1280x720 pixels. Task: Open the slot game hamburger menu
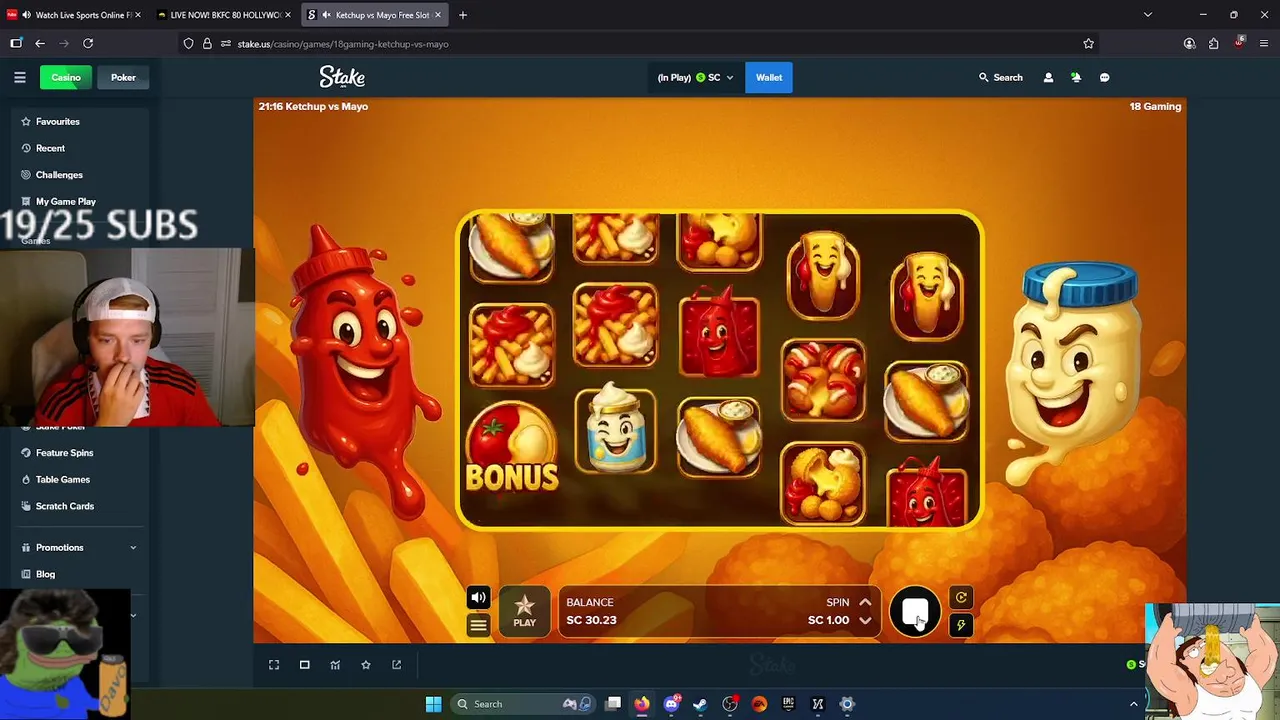click(x=478, y=626)
